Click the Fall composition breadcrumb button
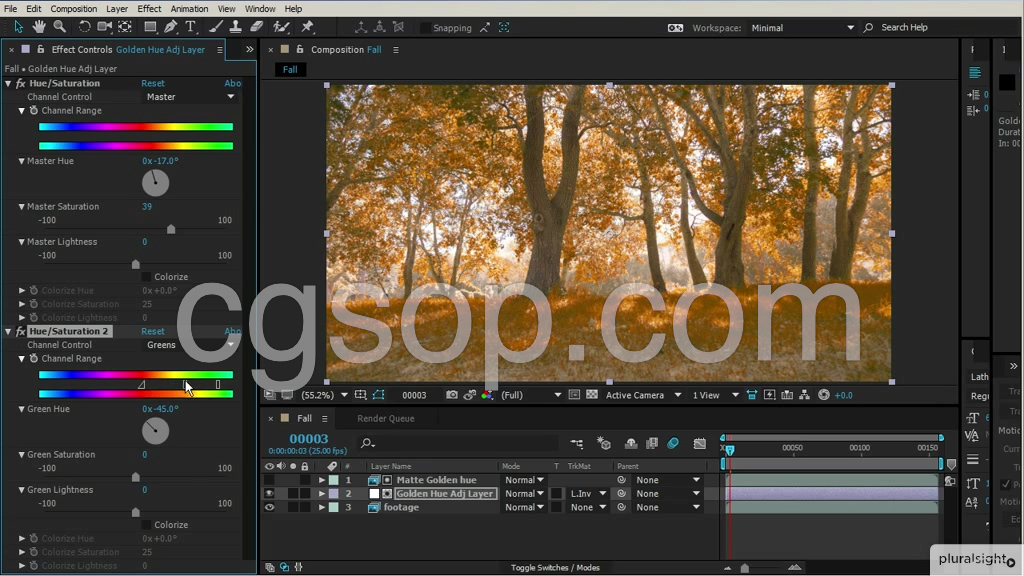This screenshot has height=576, width=1024. point(290,70)
